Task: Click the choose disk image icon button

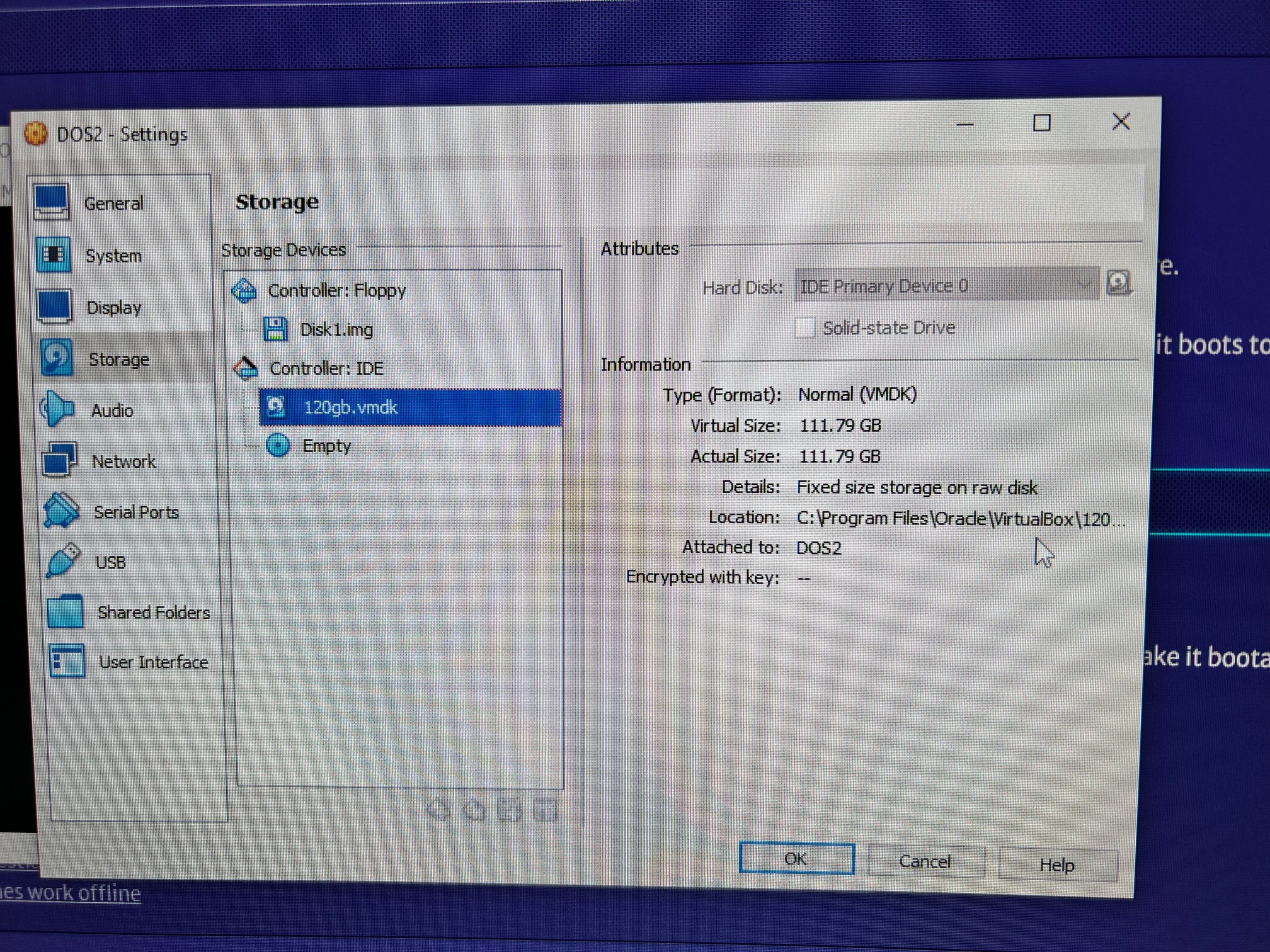Action: 1119,284
